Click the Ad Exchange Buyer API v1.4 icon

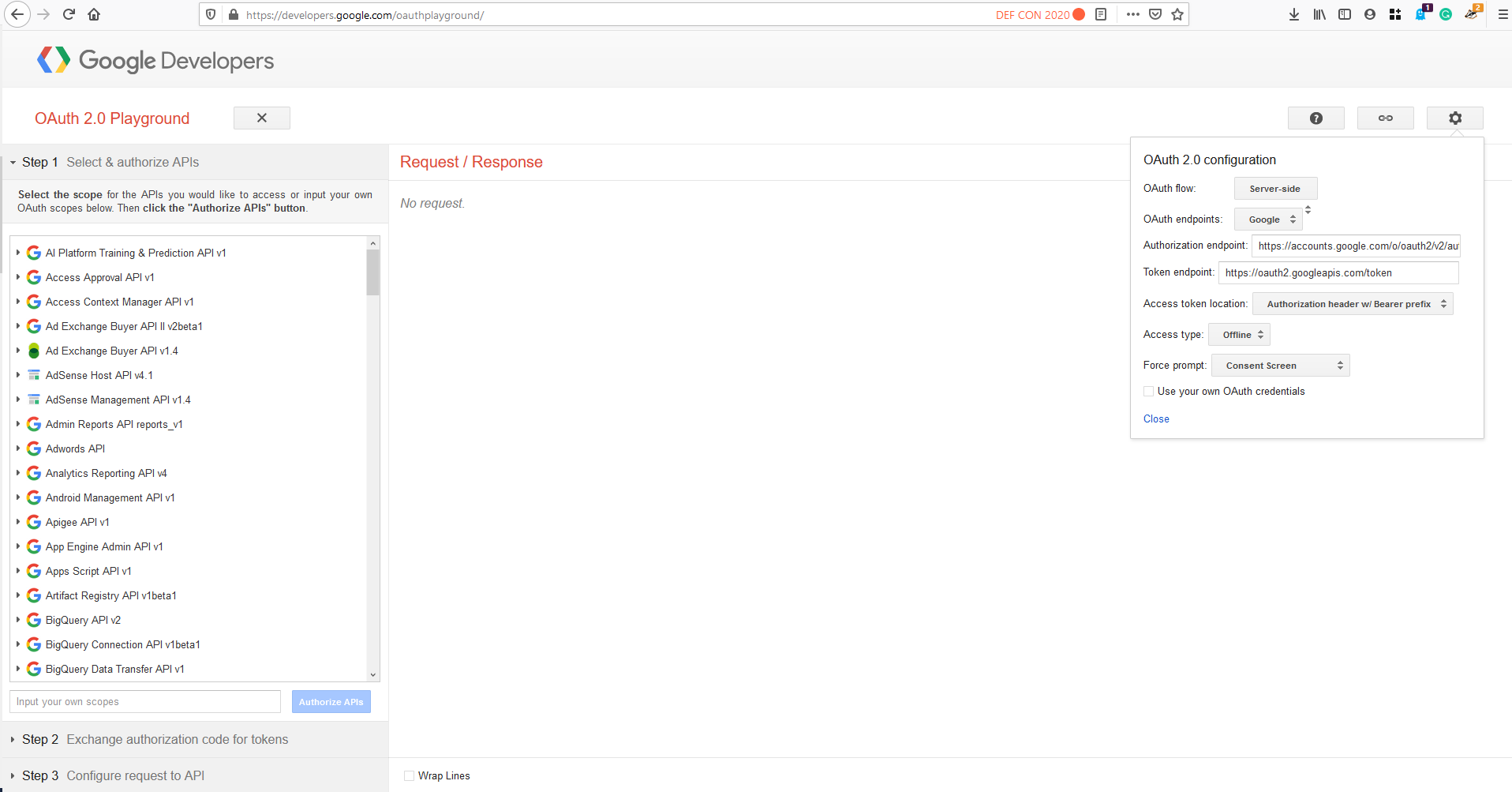pos(34,351)
